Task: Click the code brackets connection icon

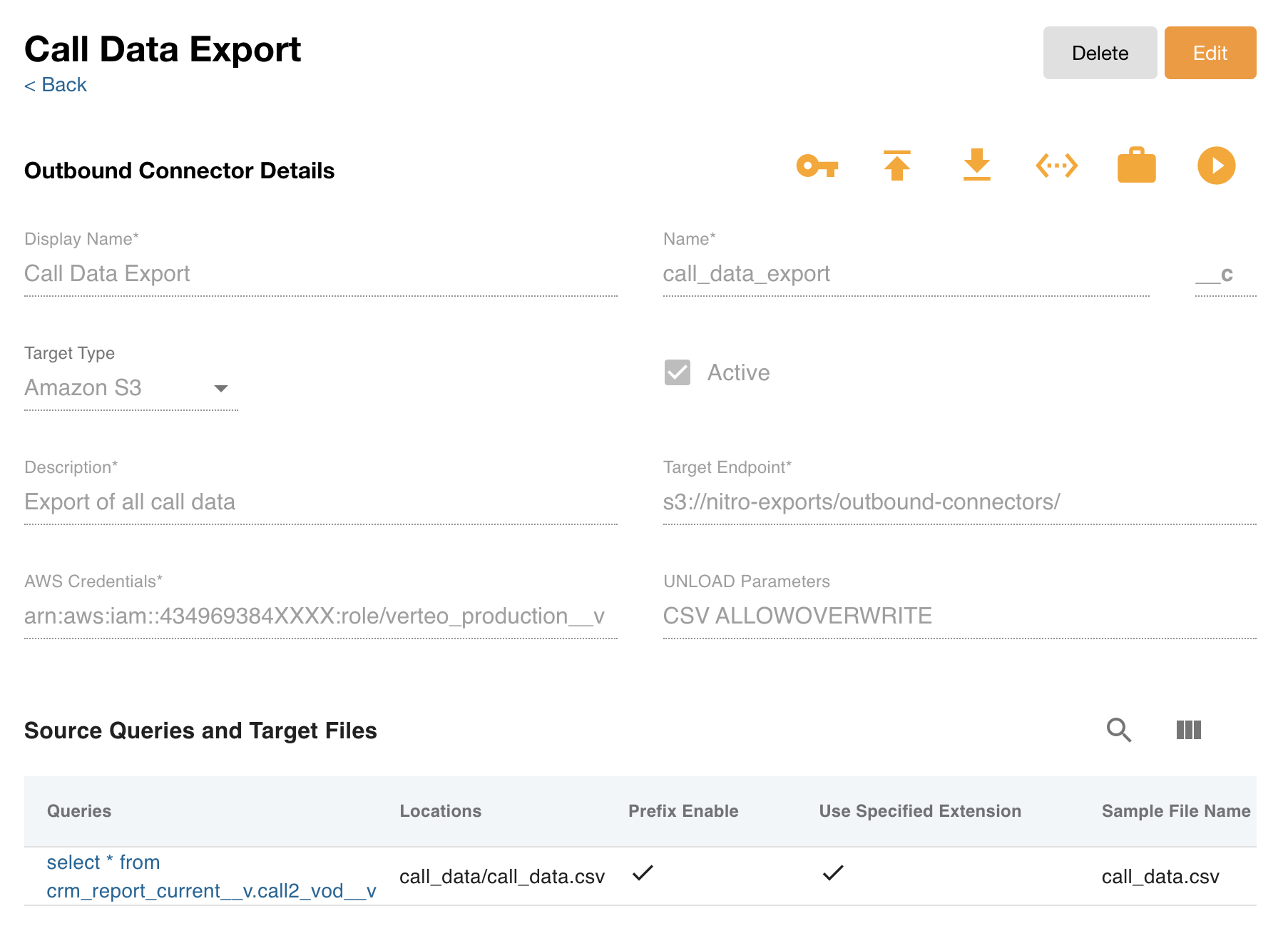Action: click(1056, 166)
